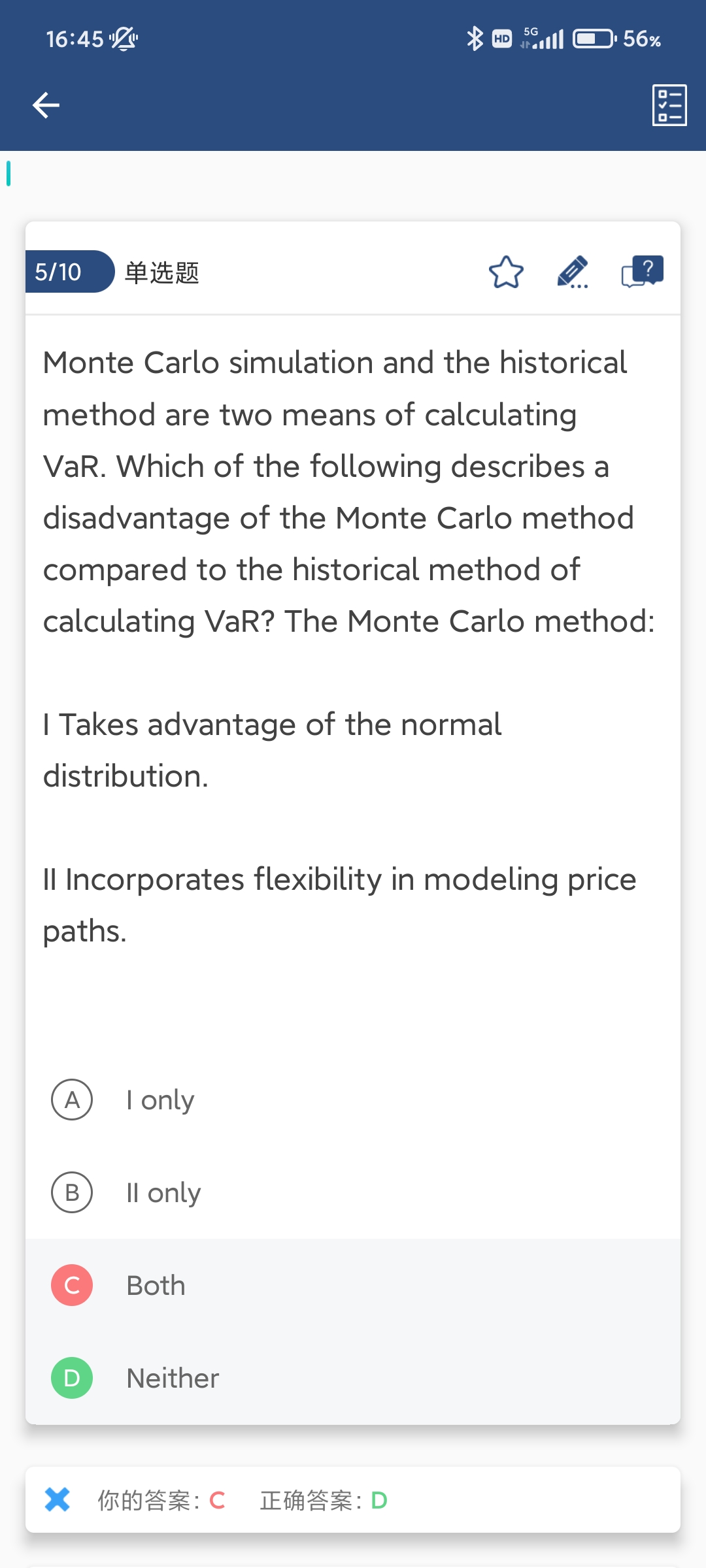Select option B radio circle
This screenshot has width=706, height=1568.
[x=72, y=1192]
